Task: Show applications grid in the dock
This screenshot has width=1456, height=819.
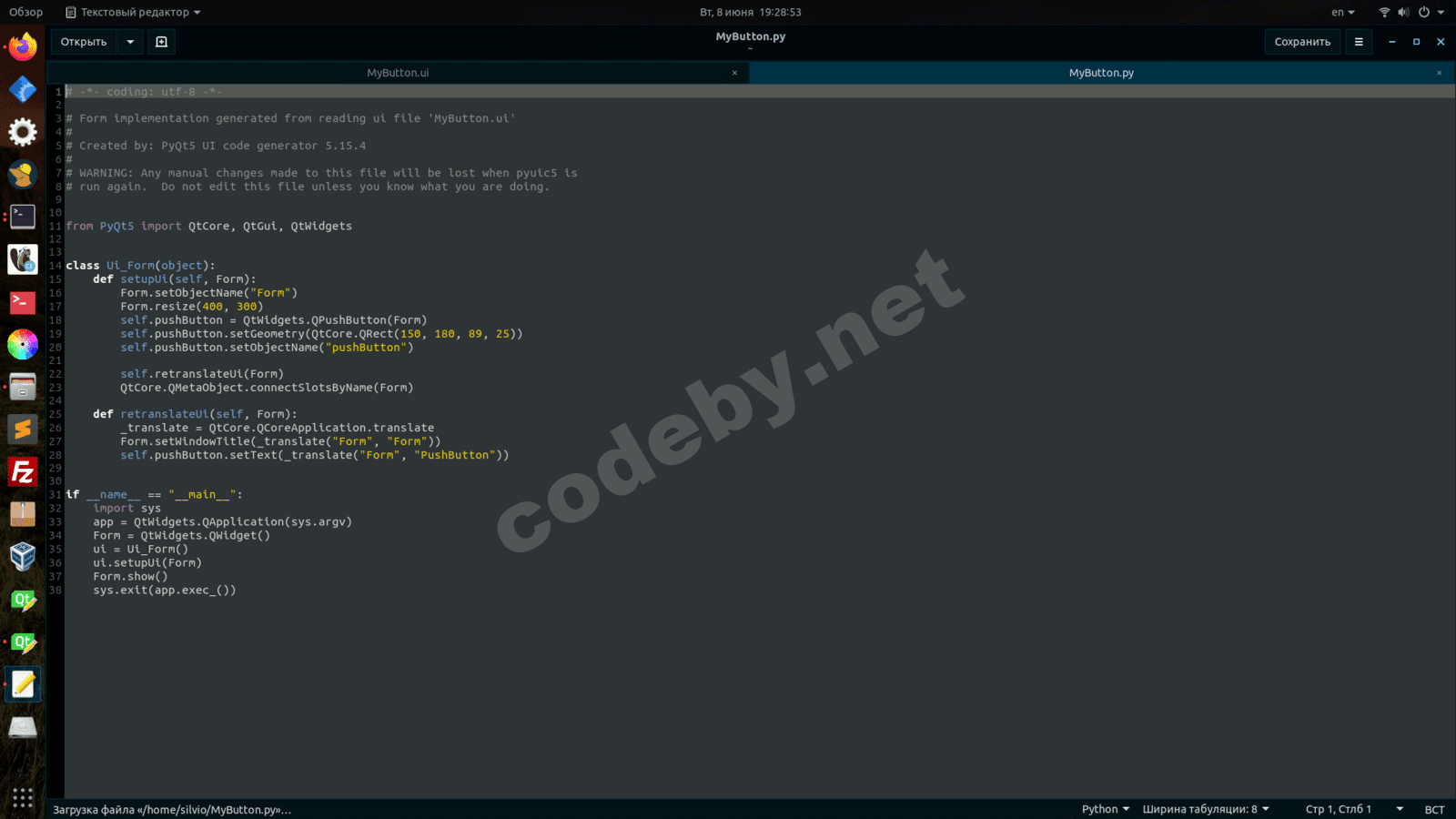Action: pos(23,798)
